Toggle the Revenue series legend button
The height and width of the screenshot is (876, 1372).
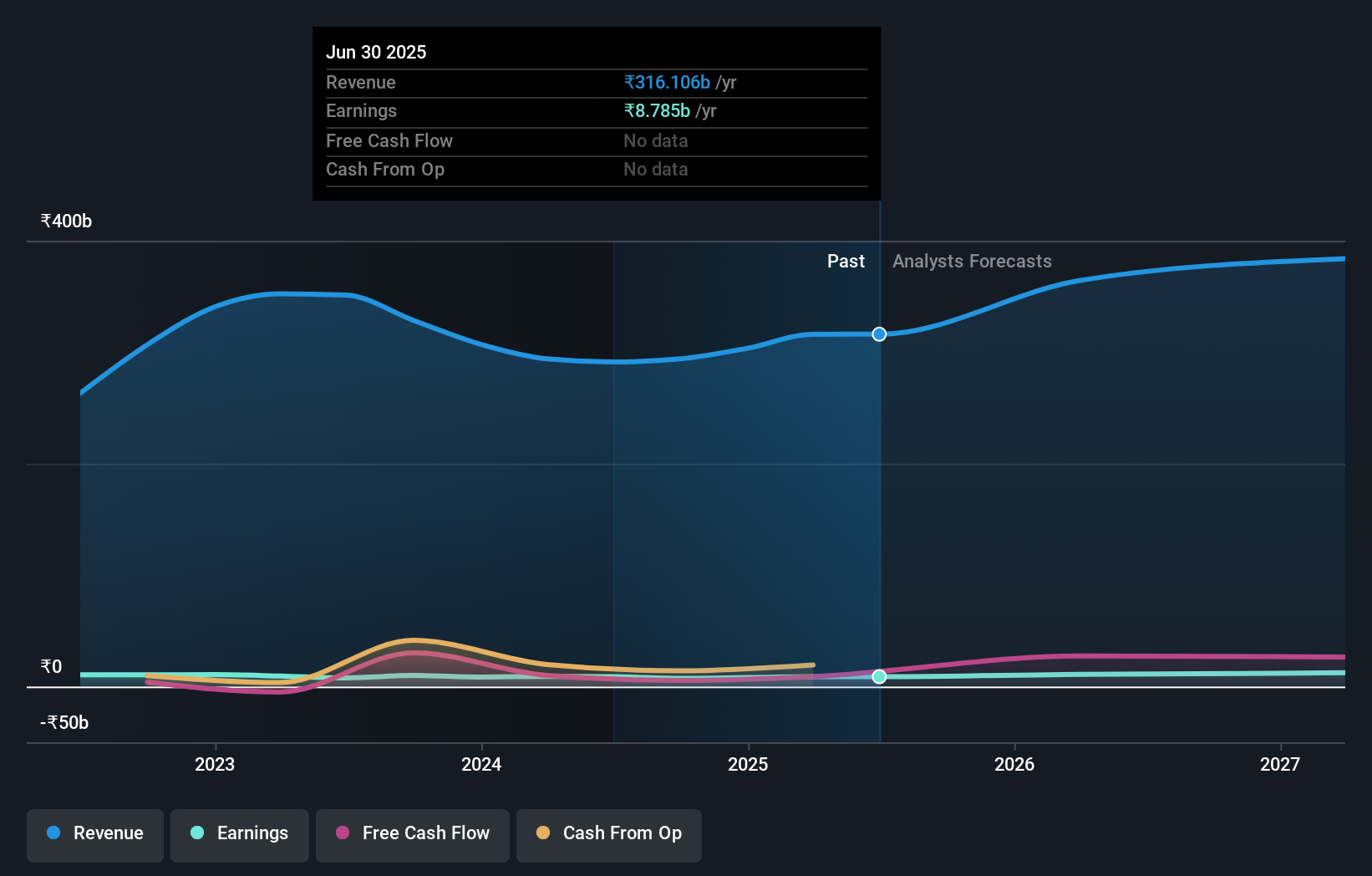(x=95, y=835)
